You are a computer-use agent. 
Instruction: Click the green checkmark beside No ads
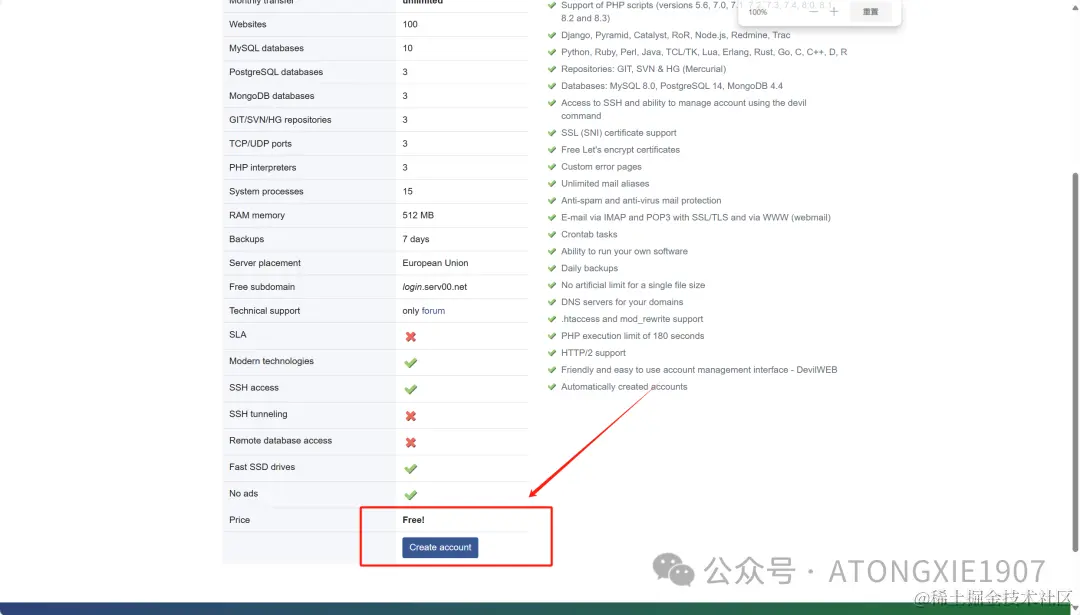[411, 495]
